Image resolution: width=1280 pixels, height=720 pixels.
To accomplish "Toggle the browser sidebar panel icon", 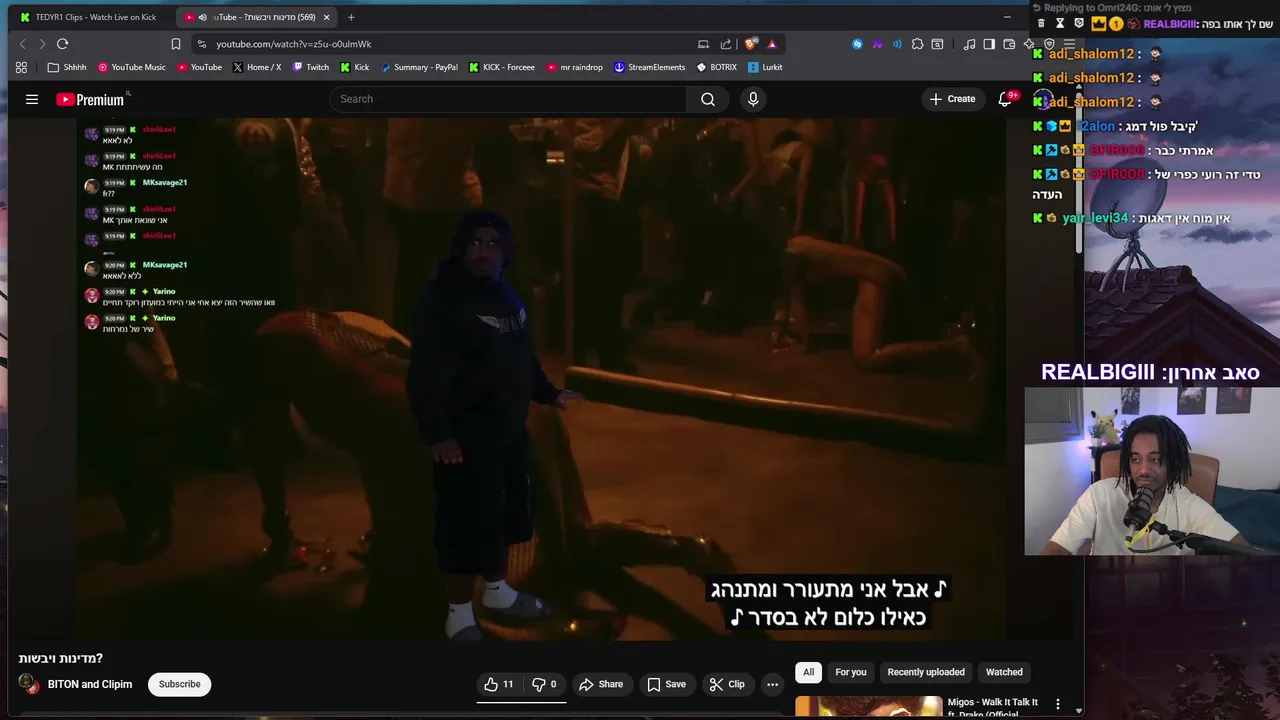I will [989, 44].
